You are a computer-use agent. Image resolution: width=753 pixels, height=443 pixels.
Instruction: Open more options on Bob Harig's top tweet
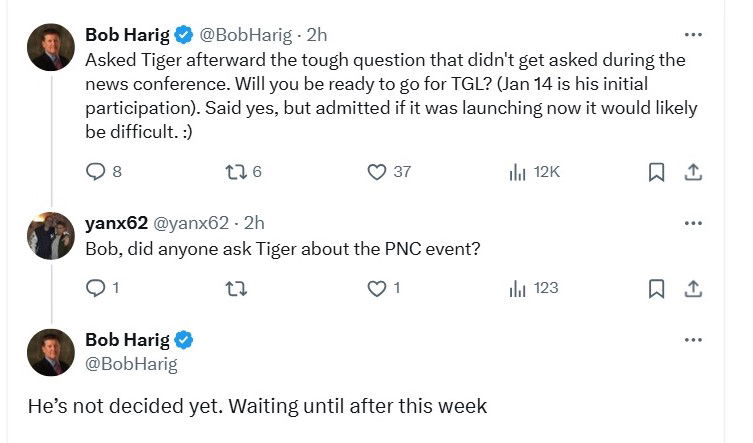pos(692,35)
